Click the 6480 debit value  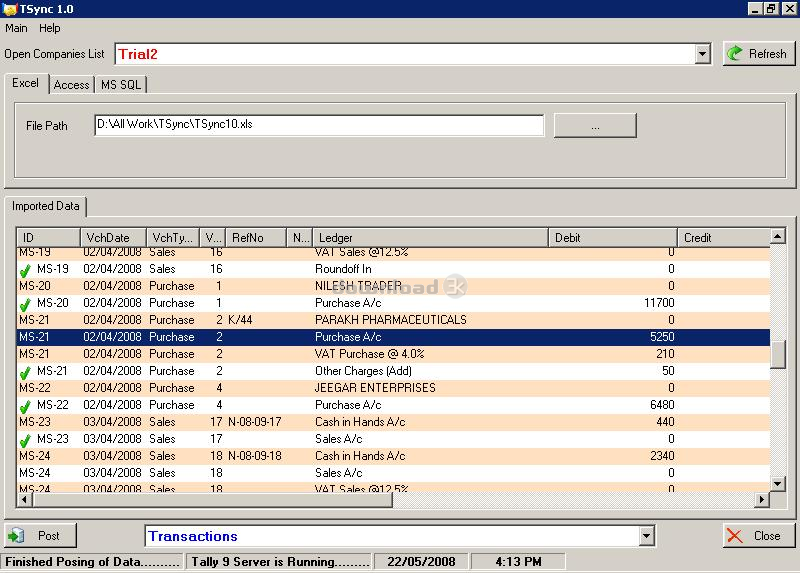(662, 405)
